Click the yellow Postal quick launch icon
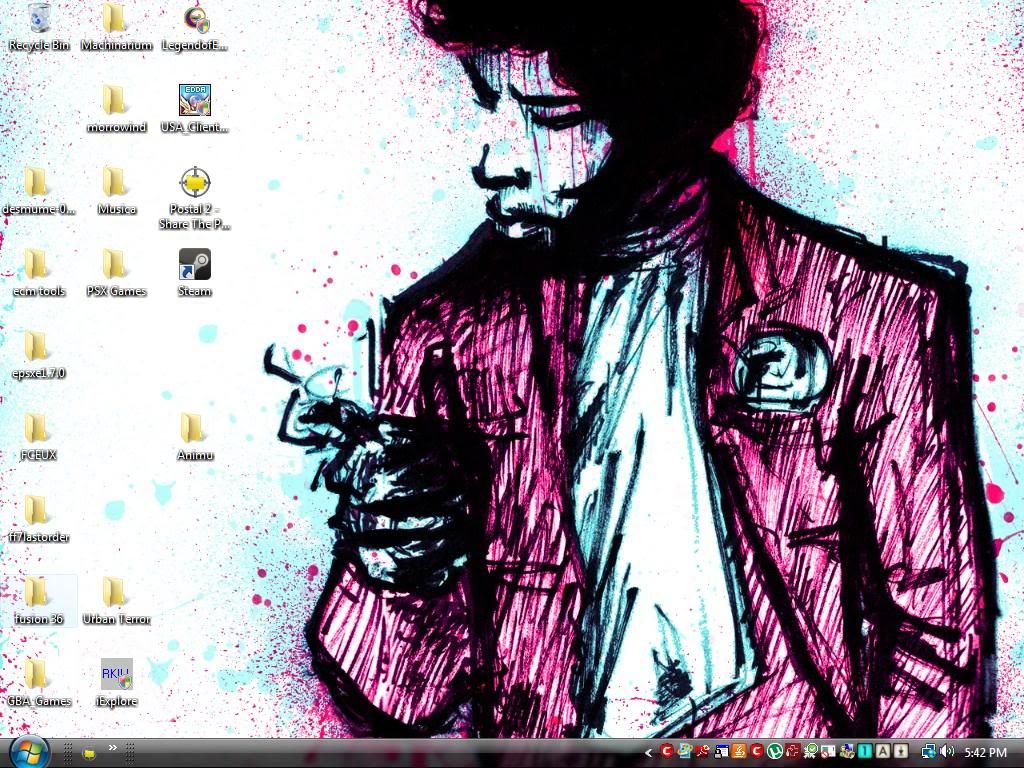 click(x=89, y=753)
